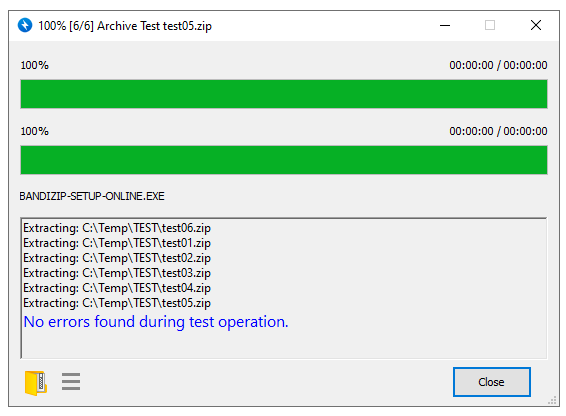Viewport: 566px width, 416px height.
Task: Minimize the Archive Test window
Action: (445, 25)
